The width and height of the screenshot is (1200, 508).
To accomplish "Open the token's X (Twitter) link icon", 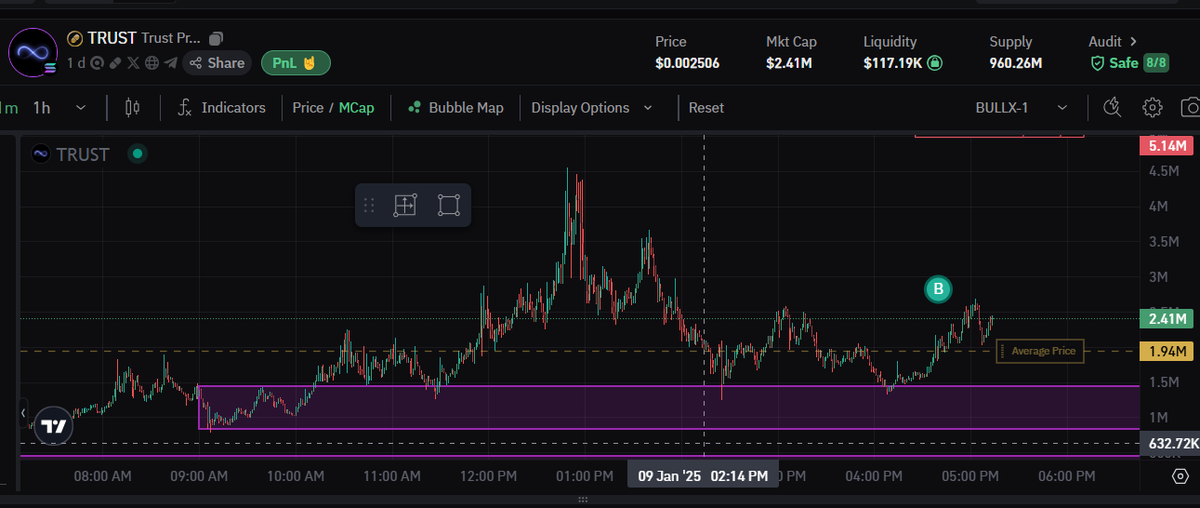I will coord(133,63).
